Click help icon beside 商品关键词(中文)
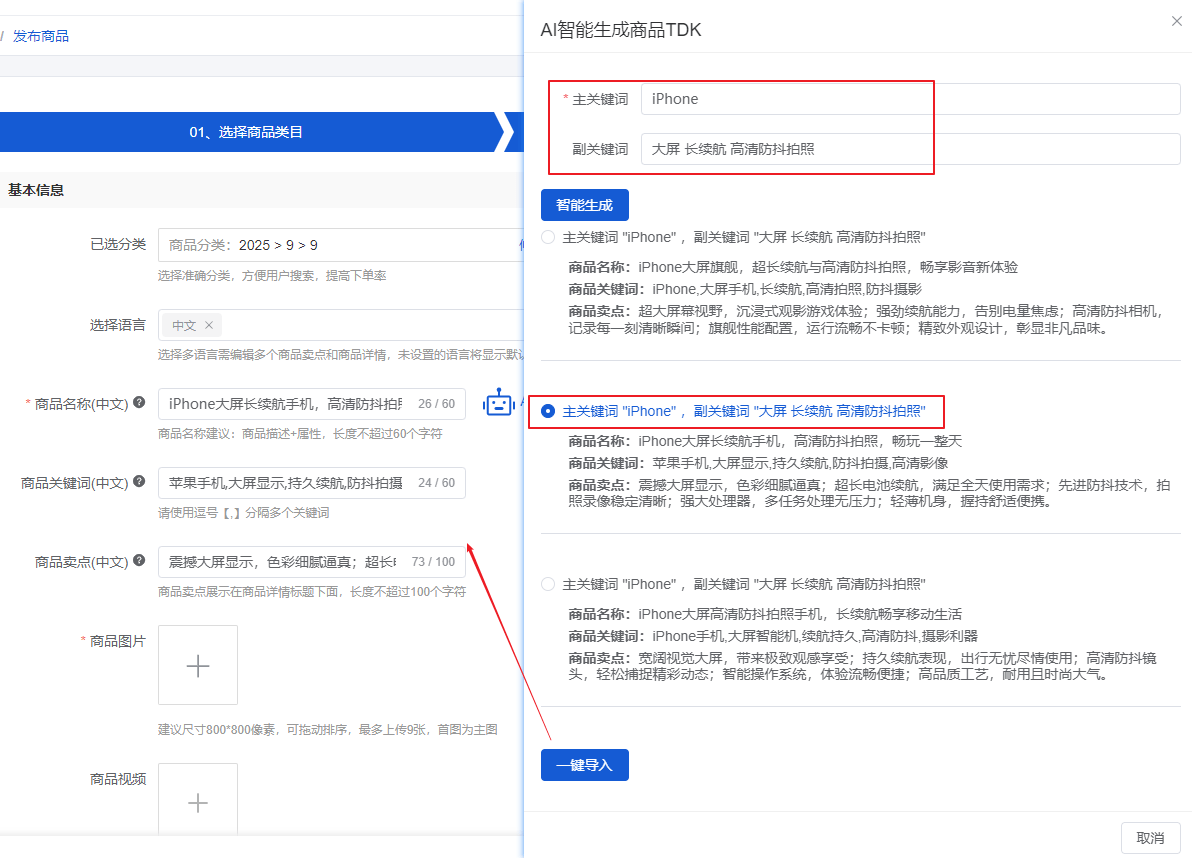 (139, 481)
